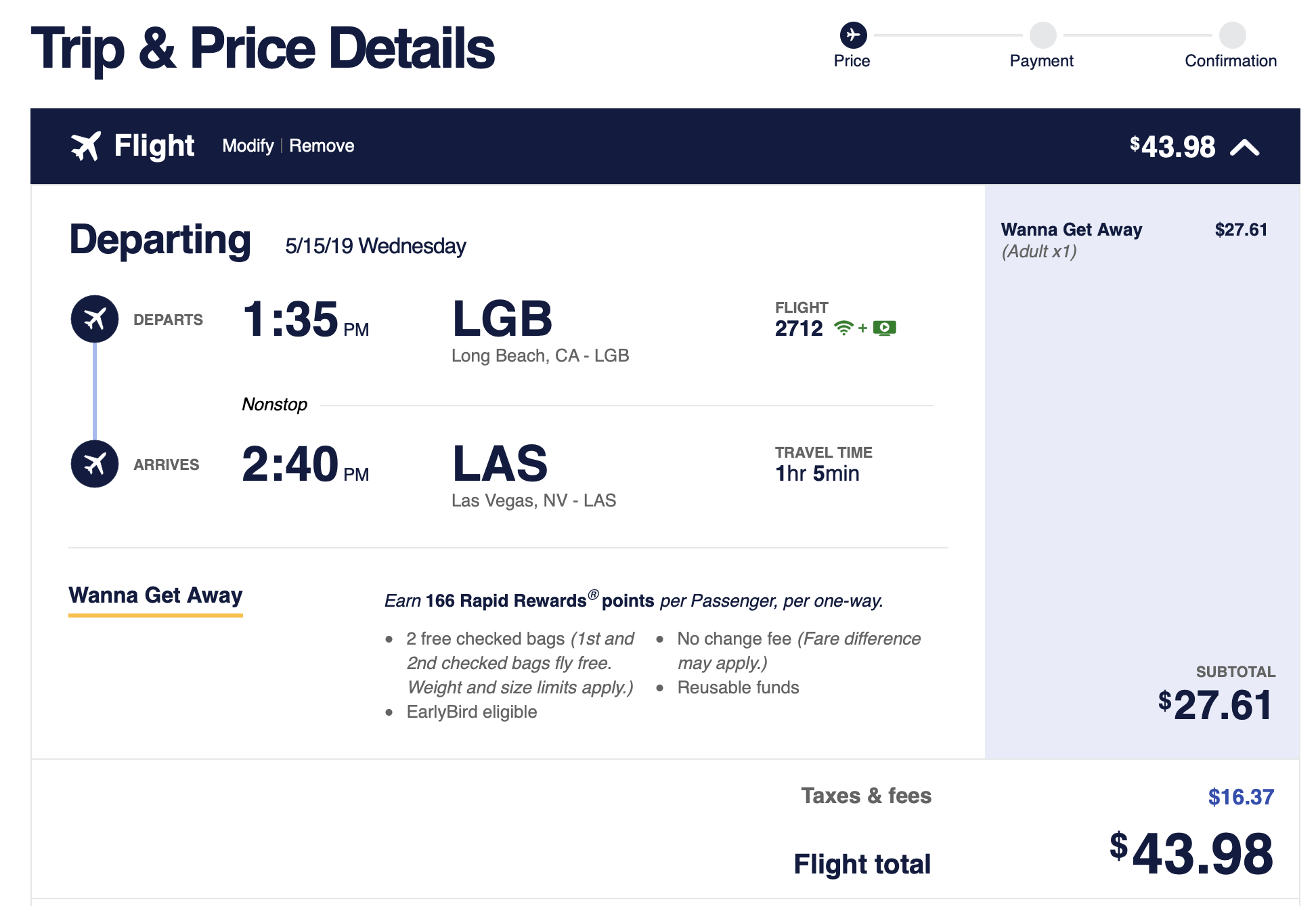Click the Payment step circle
This screenshot has height=906, width=1316.
(1043, 35)
